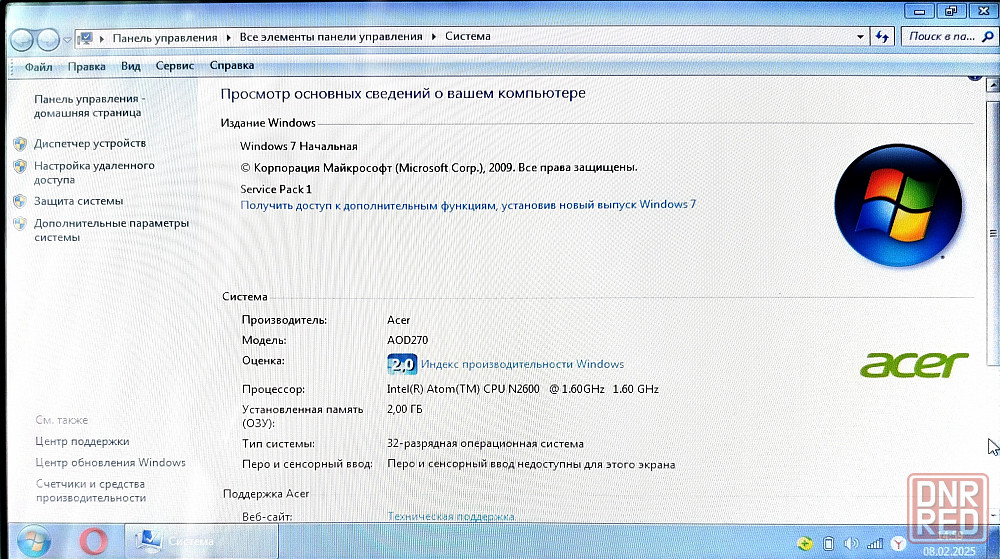Open 'Техническая поддержка' website link
Image resolution: width=1000 pixels, height=559 pixels.
pyautogui.click(x=451, y=516)
